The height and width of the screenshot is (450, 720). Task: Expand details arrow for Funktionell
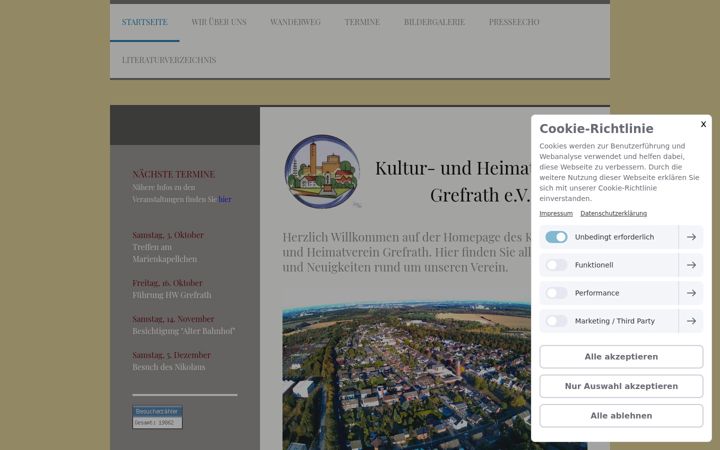[x=691, y=265]
